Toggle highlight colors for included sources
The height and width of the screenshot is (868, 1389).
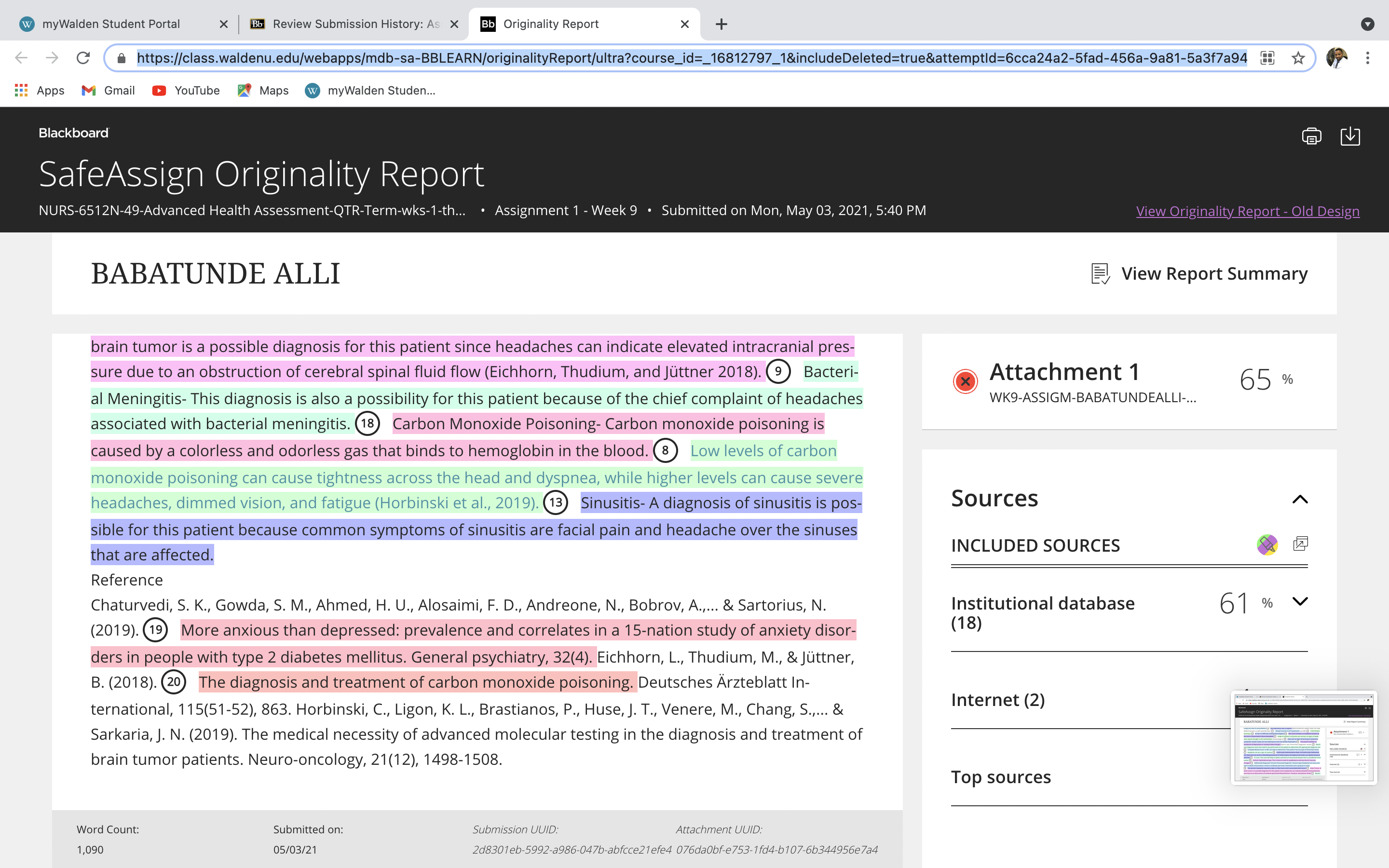tap(1267, 544)
